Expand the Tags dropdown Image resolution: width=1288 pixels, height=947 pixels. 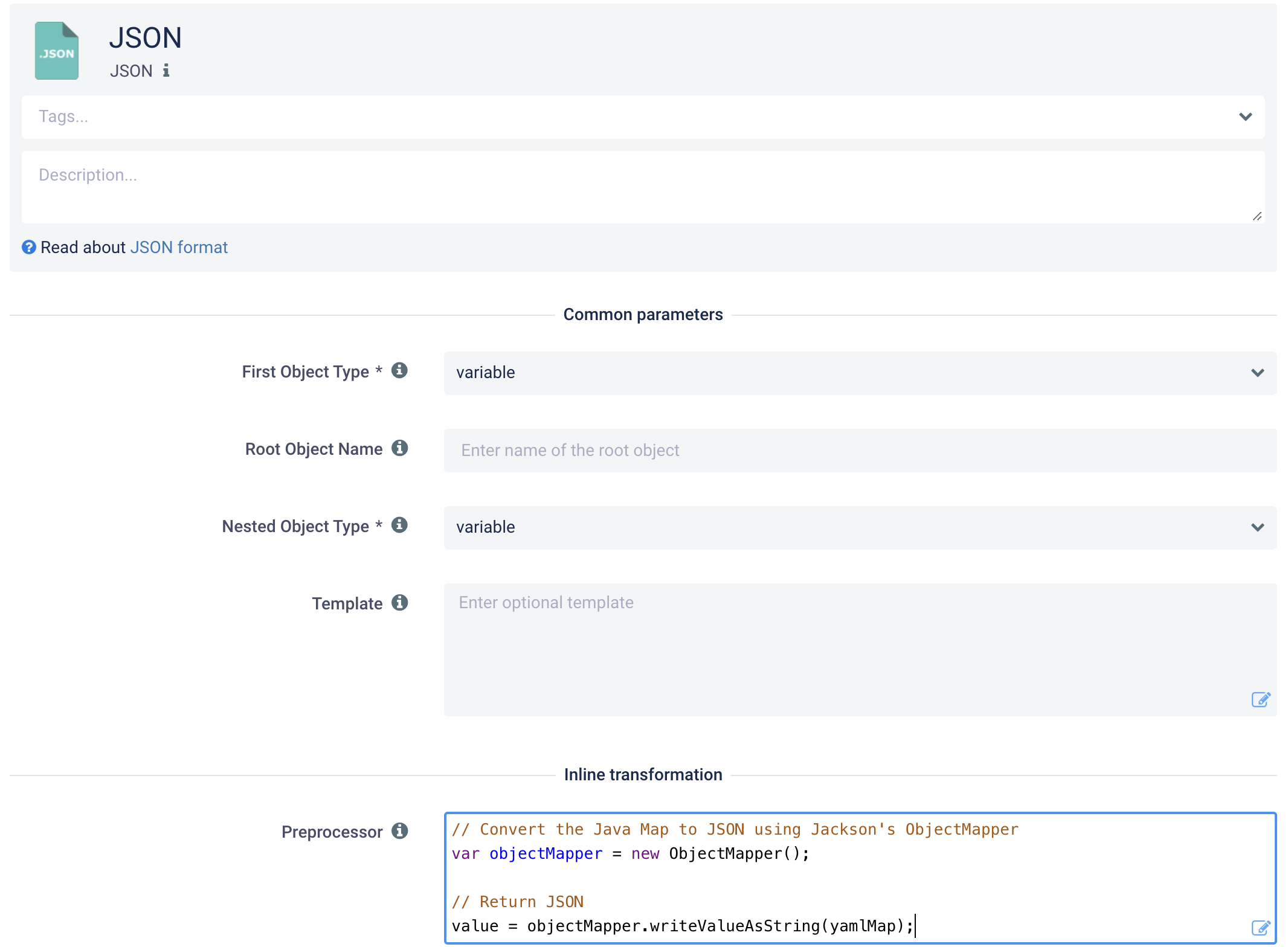click(x=1245, y=117)
